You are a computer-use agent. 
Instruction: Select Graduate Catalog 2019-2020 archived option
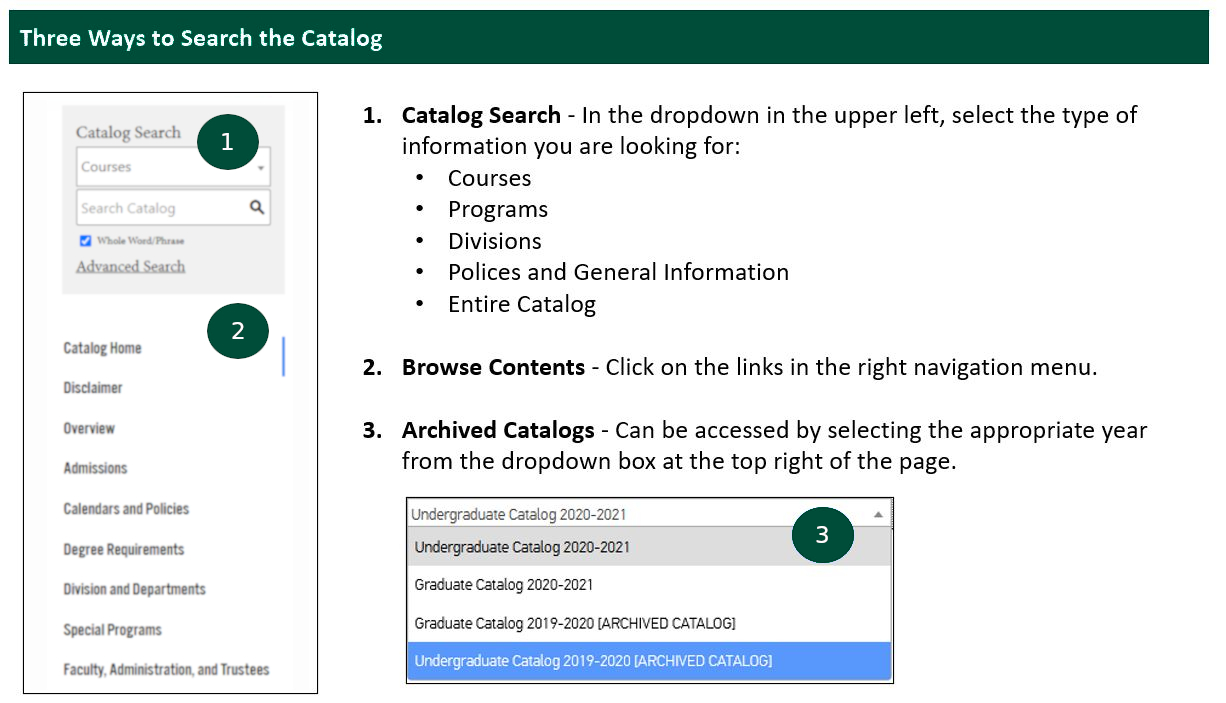pyautogui.click(x=575, y=623)
